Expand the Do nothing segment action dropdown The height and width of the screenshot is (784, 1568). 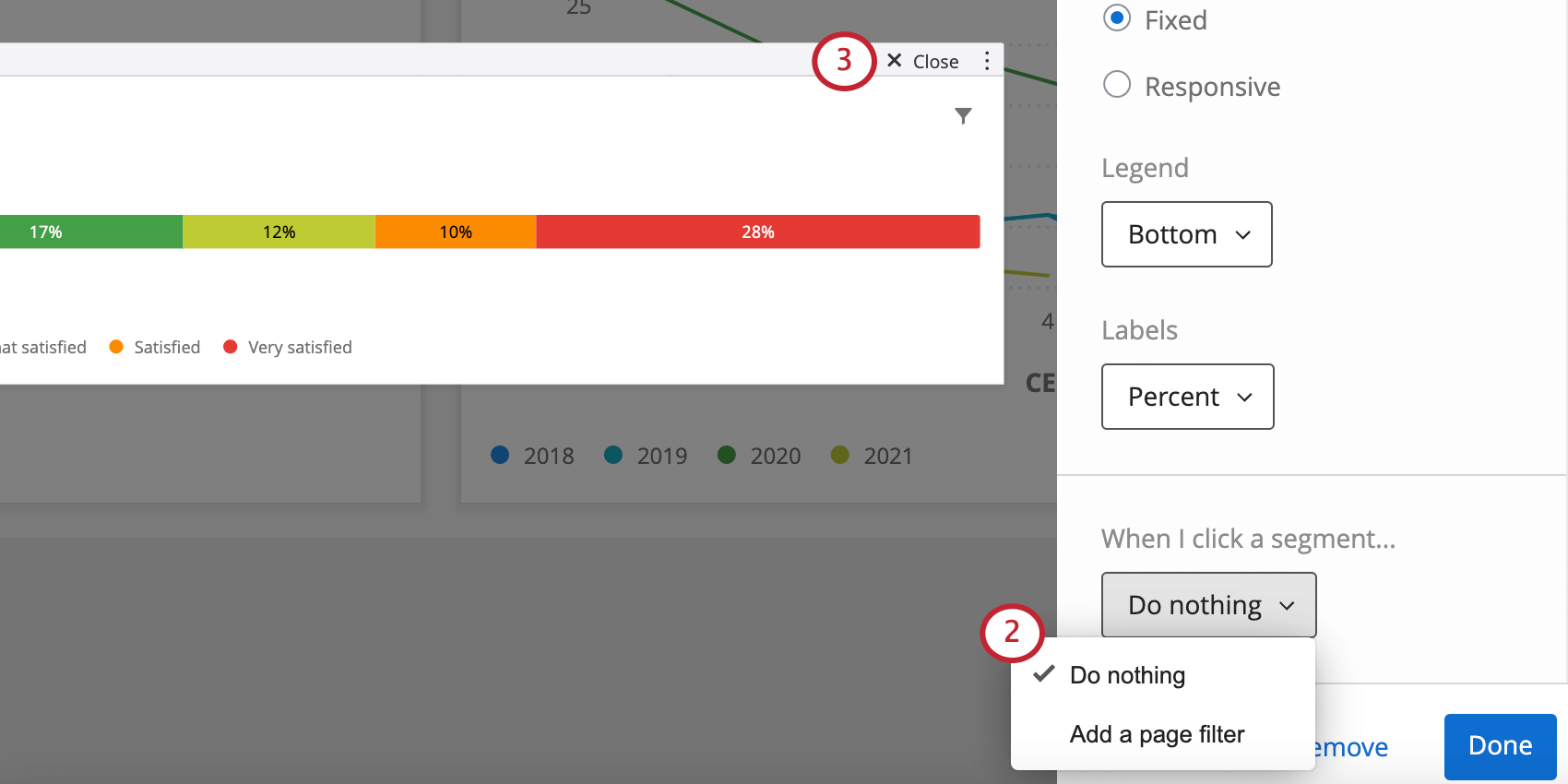tap(1208, 605)
